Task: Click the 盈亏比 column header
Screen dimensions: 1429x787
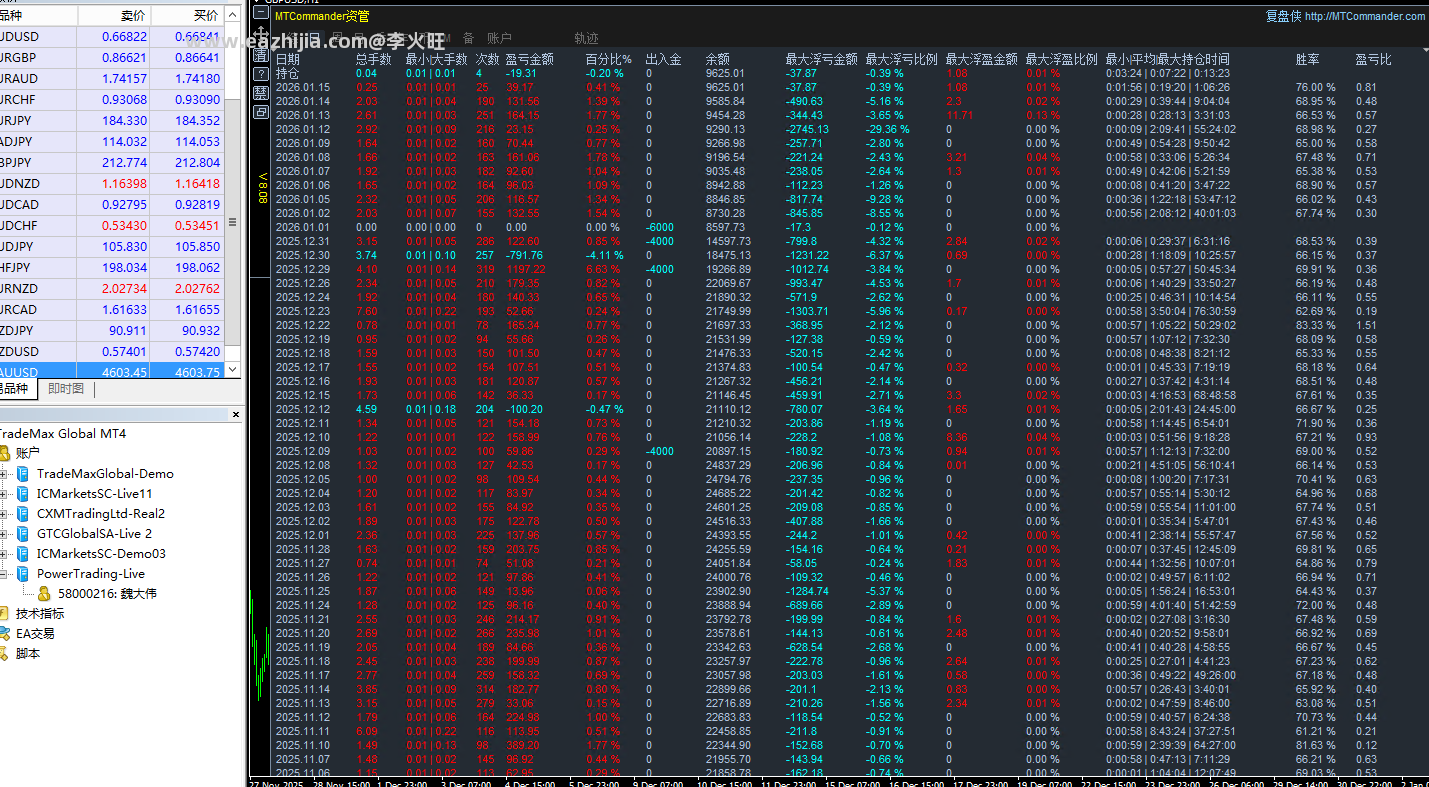Action: [1373, 59]
